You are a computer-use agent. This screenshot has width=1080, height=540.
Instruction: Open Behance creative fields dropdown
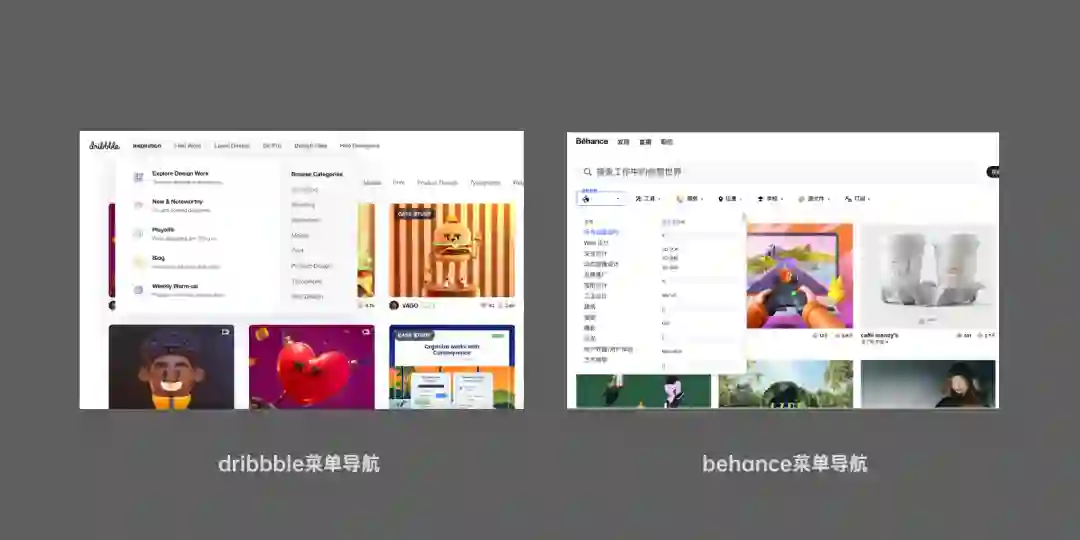[601, 198]
